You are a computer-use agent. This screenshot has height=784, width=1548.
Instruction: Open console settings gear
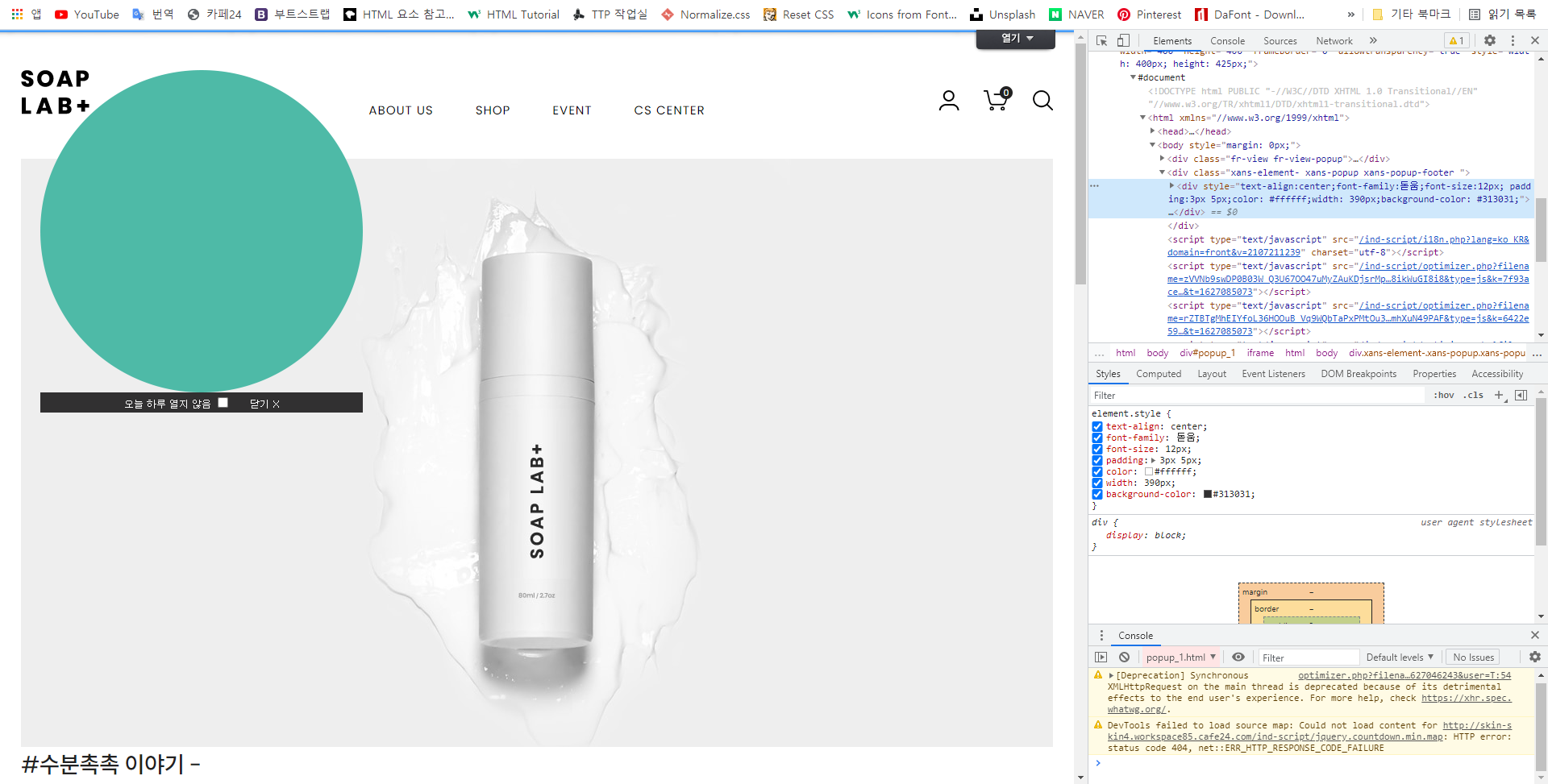point(1535,657)
